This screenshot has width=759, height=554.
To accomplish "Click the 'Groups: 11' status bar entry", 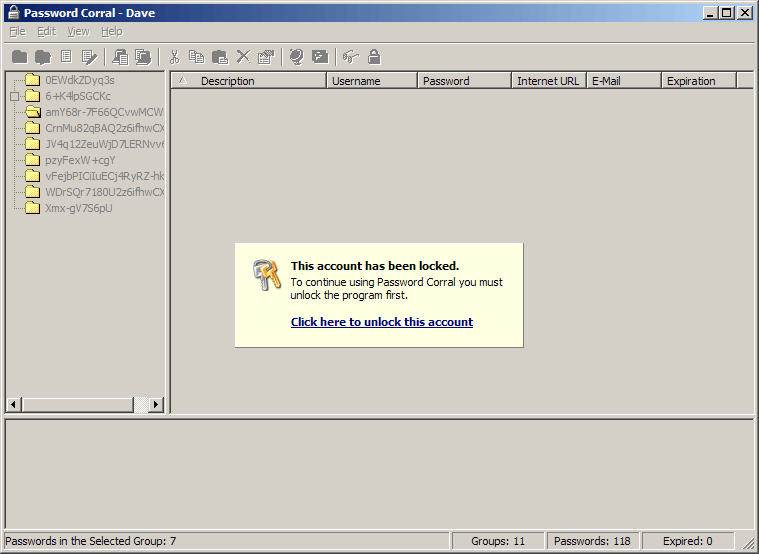I will point(498,541).
